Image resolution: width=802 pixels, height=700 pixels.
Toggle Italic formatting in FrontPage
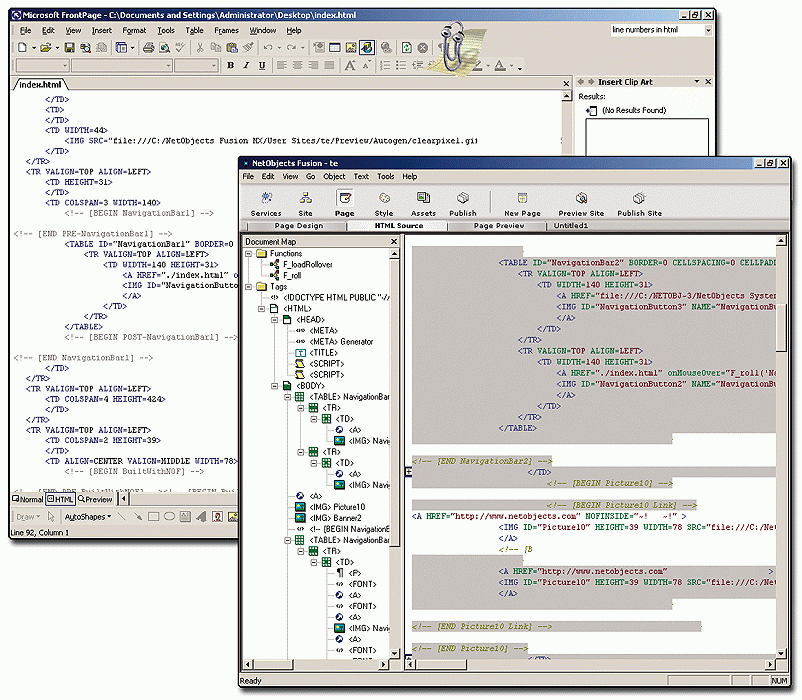246,65
